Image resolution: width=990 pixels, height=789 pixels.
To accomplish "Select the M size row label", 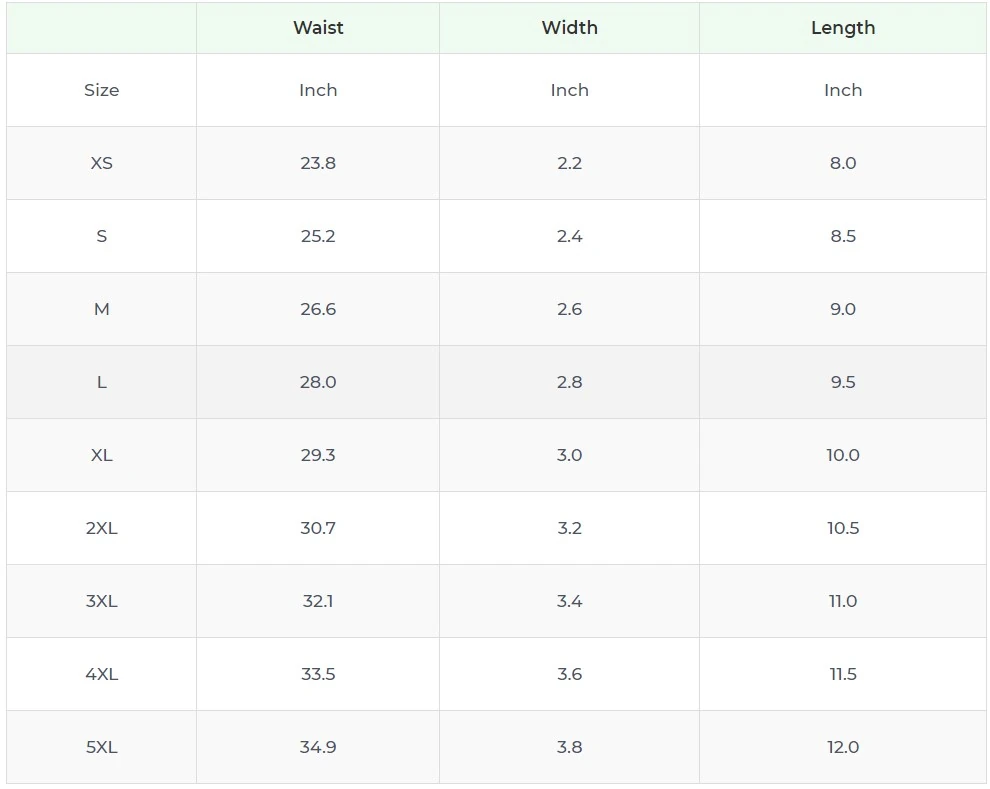I will click(101, 309).
